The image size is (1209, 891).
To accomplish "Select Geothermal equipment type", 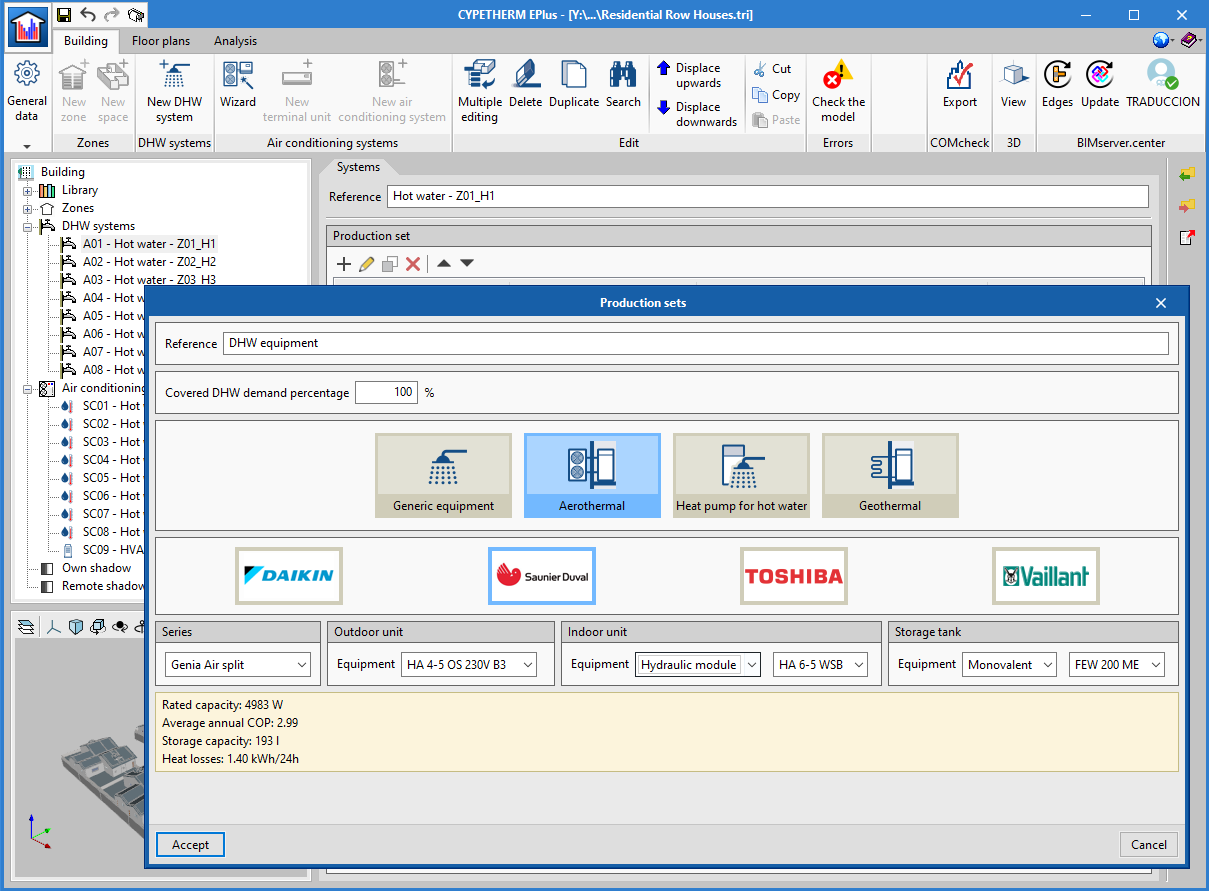I will tap(890, 475).
